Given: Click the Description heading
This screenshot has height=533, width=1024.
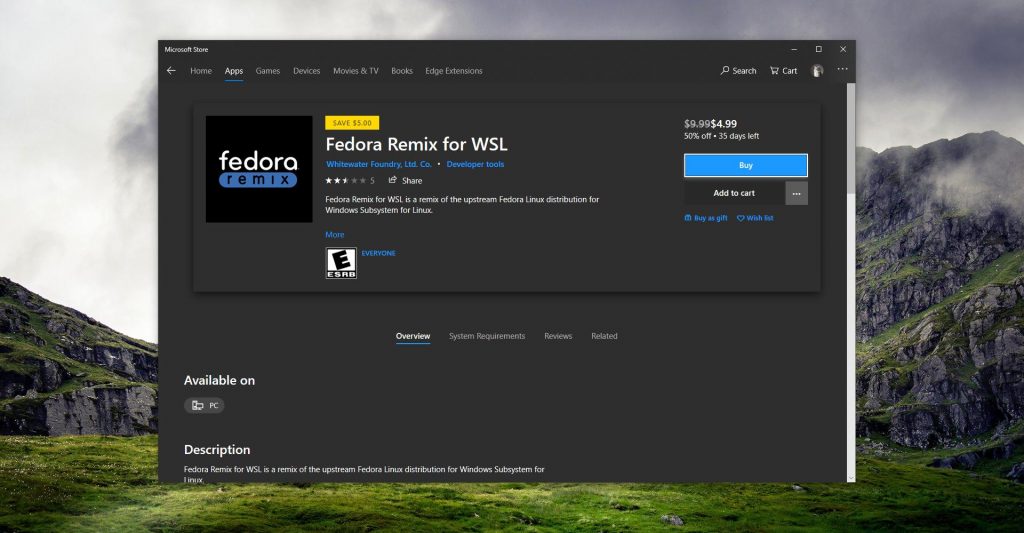Looking at the screenshot, I should (x=217, y=449).
